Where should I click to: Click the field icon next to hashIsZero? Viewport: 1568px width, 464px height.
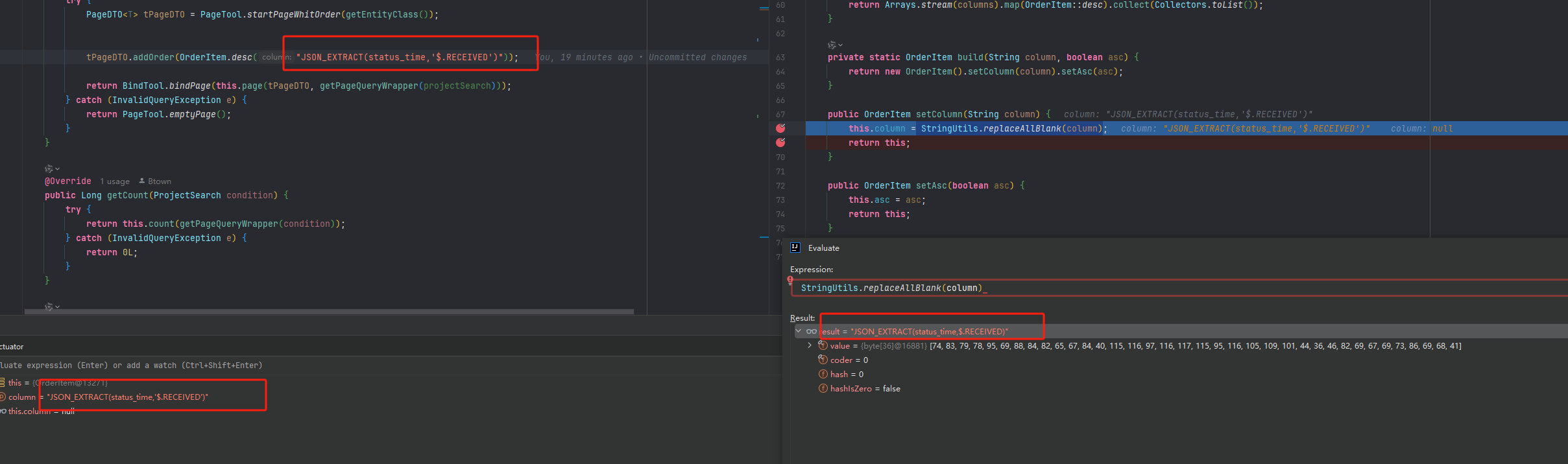pos(823,388)
